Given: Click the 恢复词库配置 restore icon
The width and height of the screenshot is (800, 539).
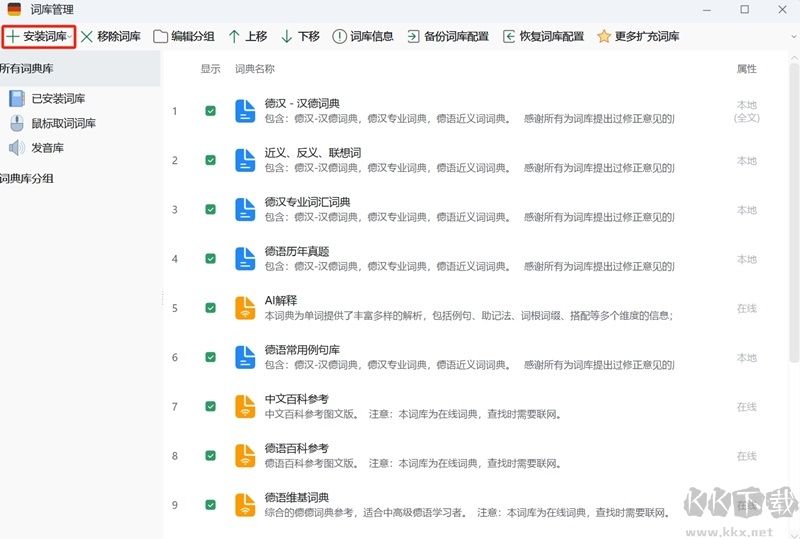Looking at the screenshot, I should (x=509, y=36).
